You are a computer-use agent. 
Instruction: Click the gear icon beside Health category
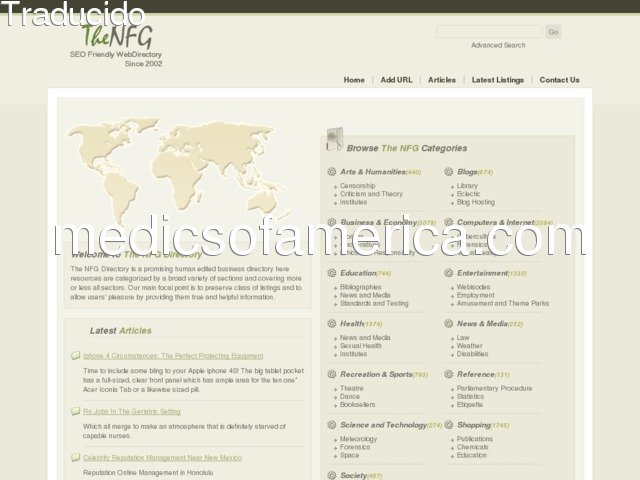[x=332, y=324]
